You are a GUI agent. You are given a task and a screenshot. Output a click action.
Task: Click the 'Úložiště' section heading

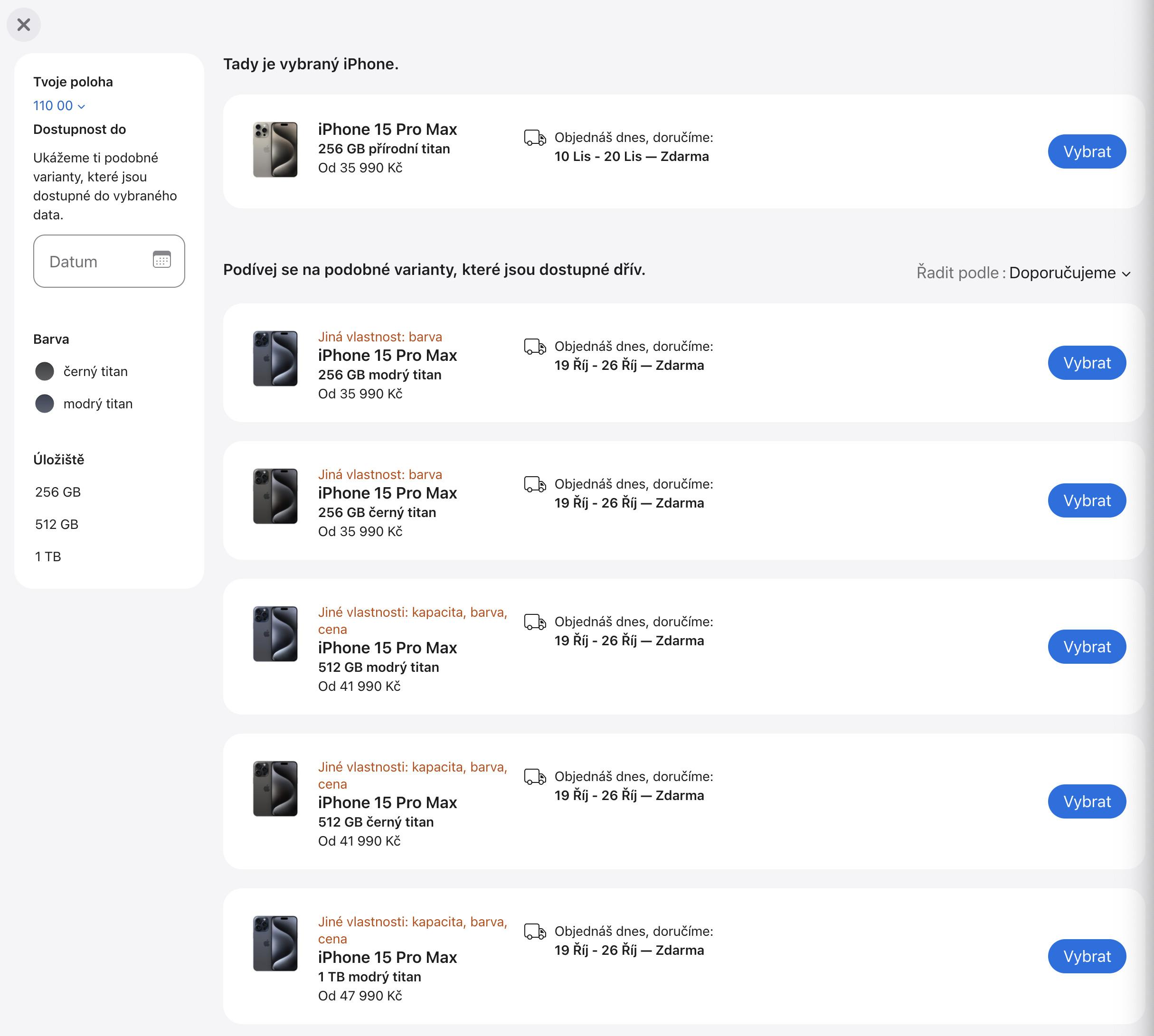coord(58,460)
